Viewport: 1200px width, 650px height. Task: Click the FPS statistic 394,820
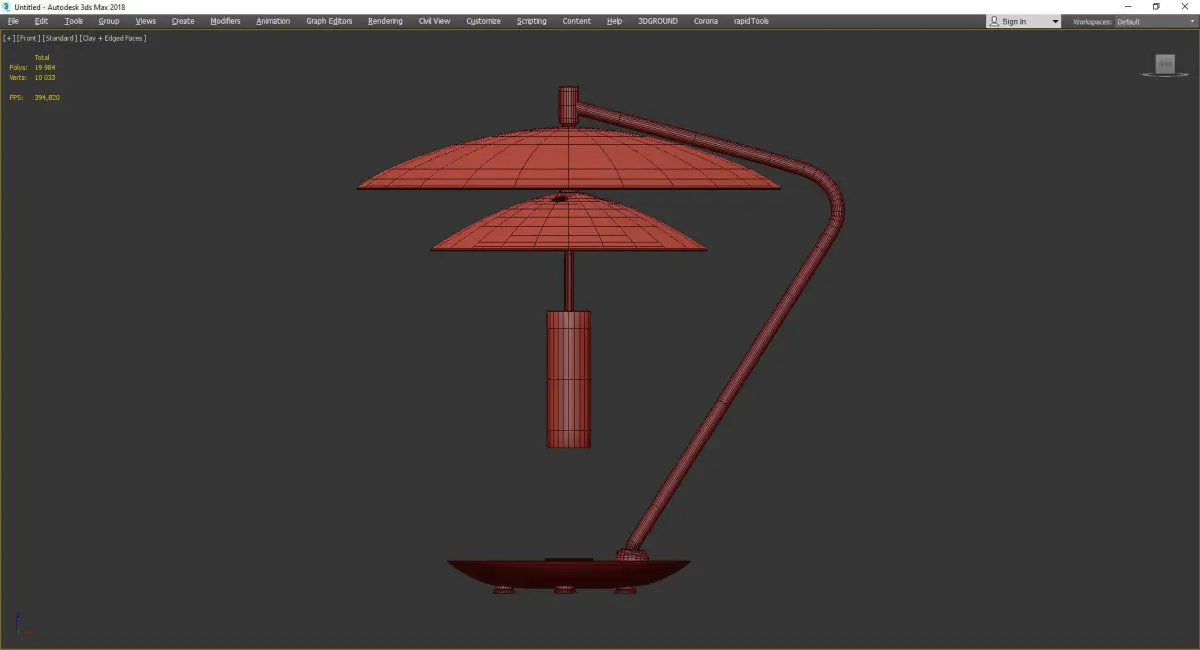point(47,97)
